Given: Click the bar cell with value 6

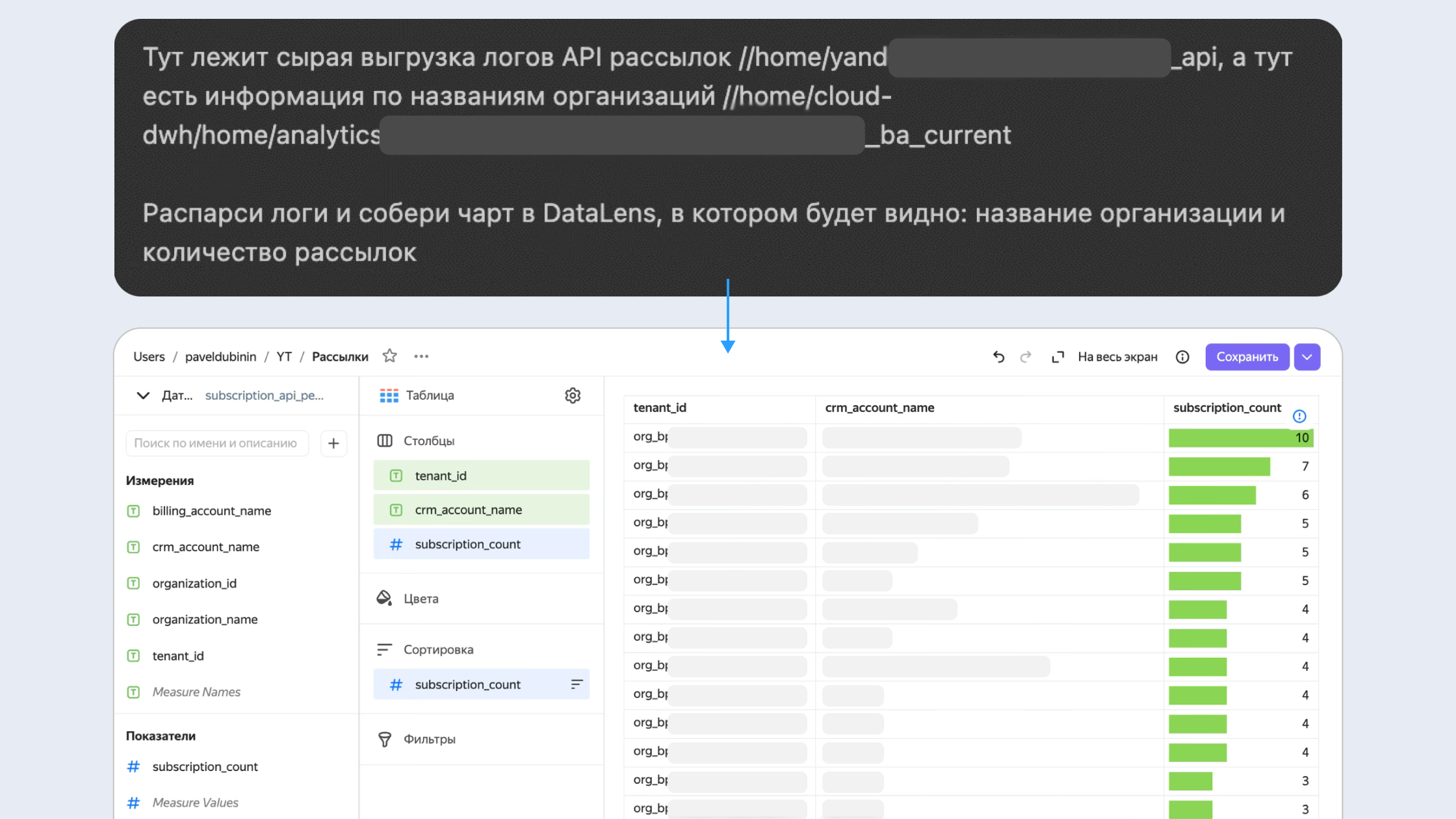Looking at the screenshot, I should tap(1241, 495).
